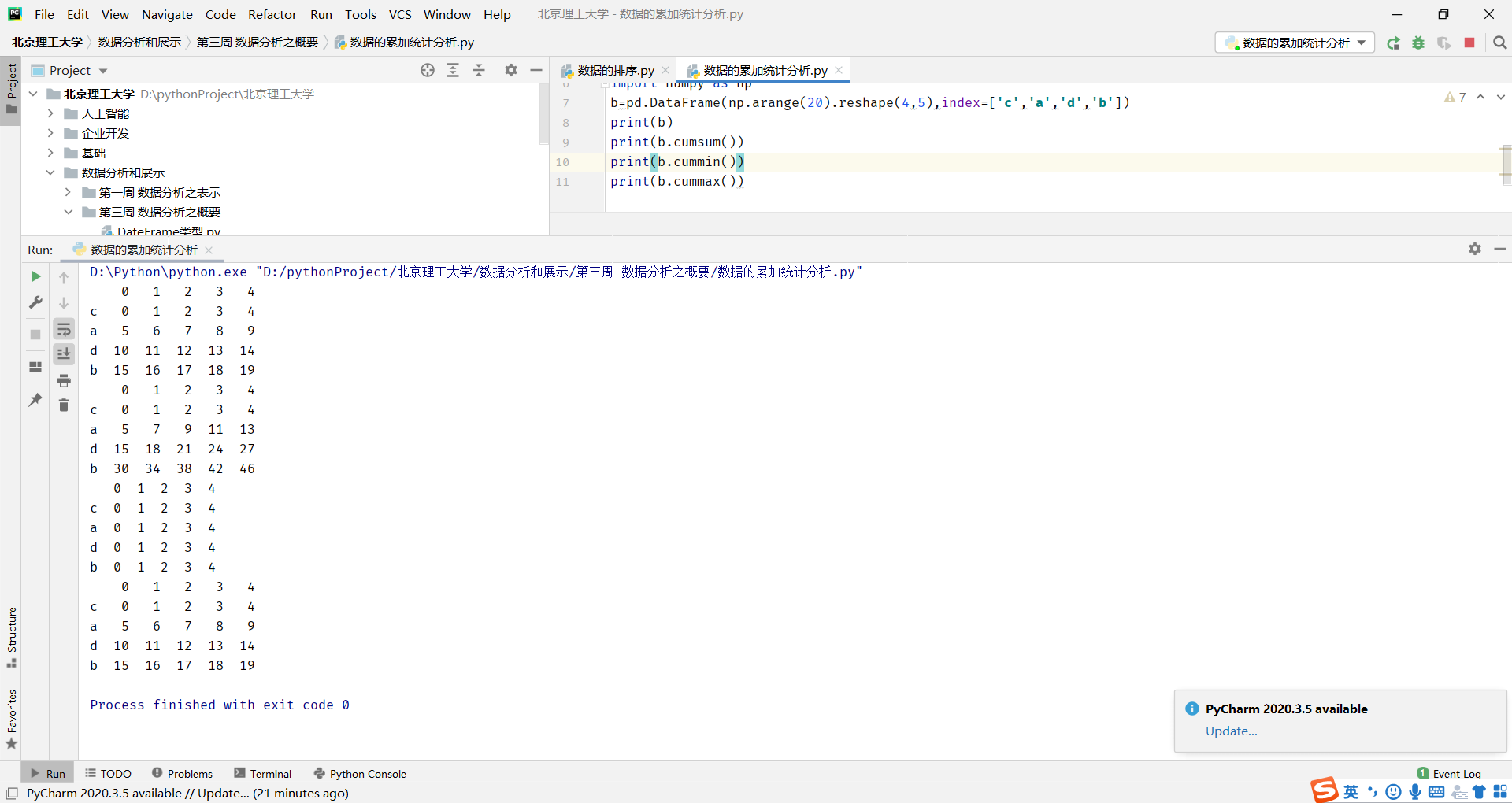
Task: Open run configuration wrench icon
Action: click(x=35, y=302)
